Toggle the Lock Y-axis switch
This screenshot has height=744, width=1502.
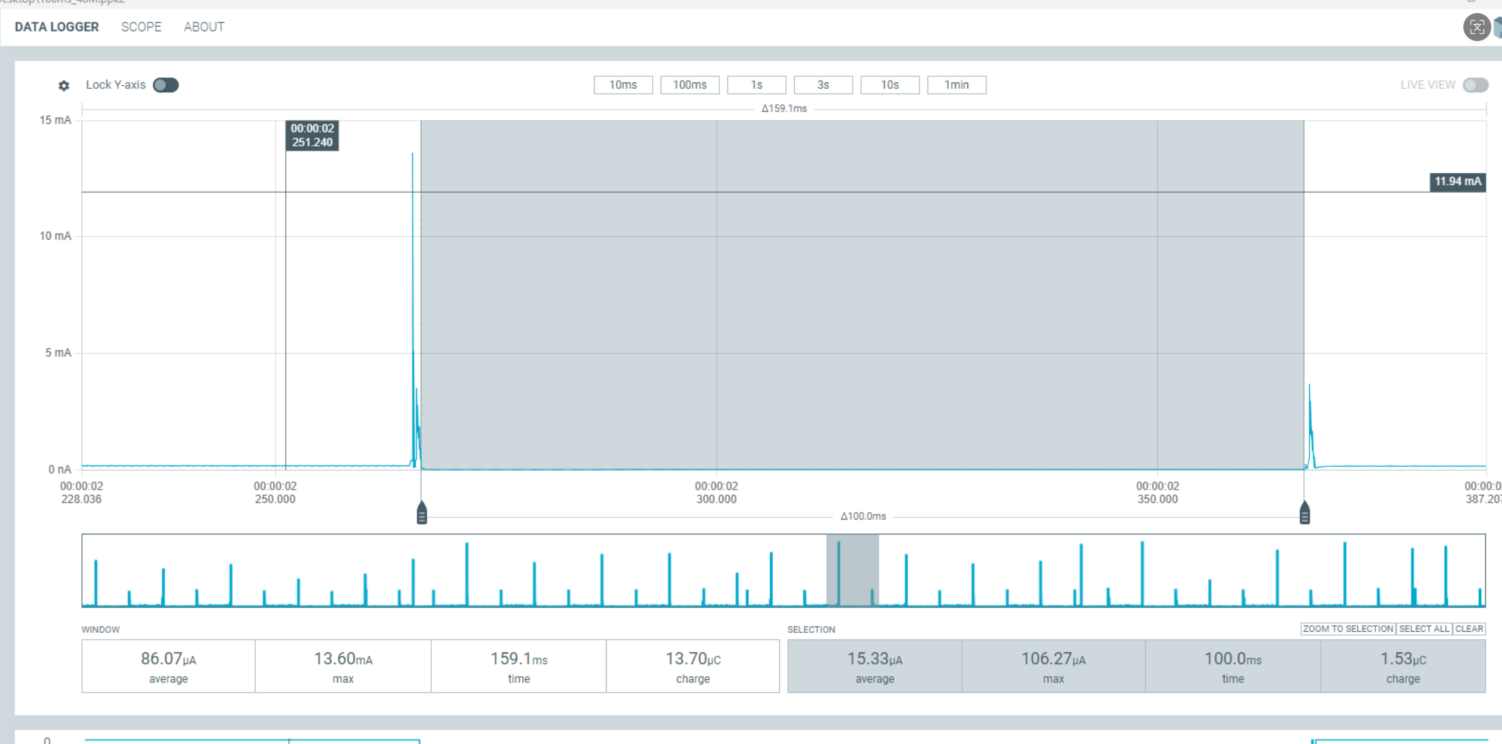click(166, 85)
